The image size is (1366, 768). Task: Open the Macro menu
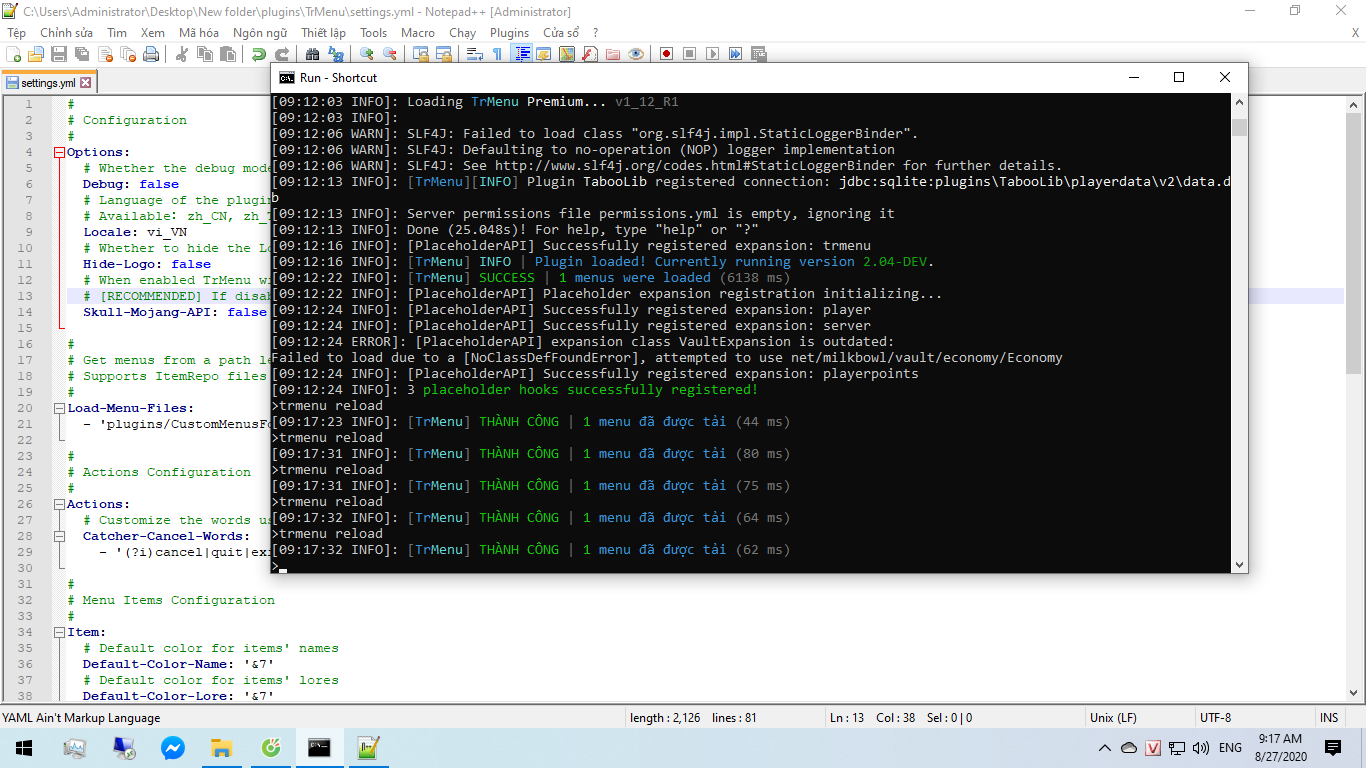point(418,32)
